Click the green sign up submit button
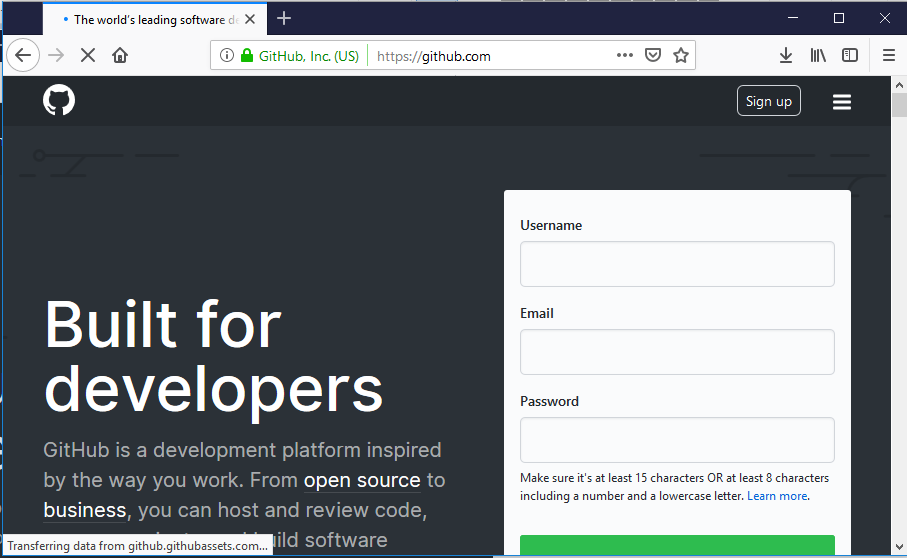The height and width of the screenshot is (558, 907). [677, 546]
